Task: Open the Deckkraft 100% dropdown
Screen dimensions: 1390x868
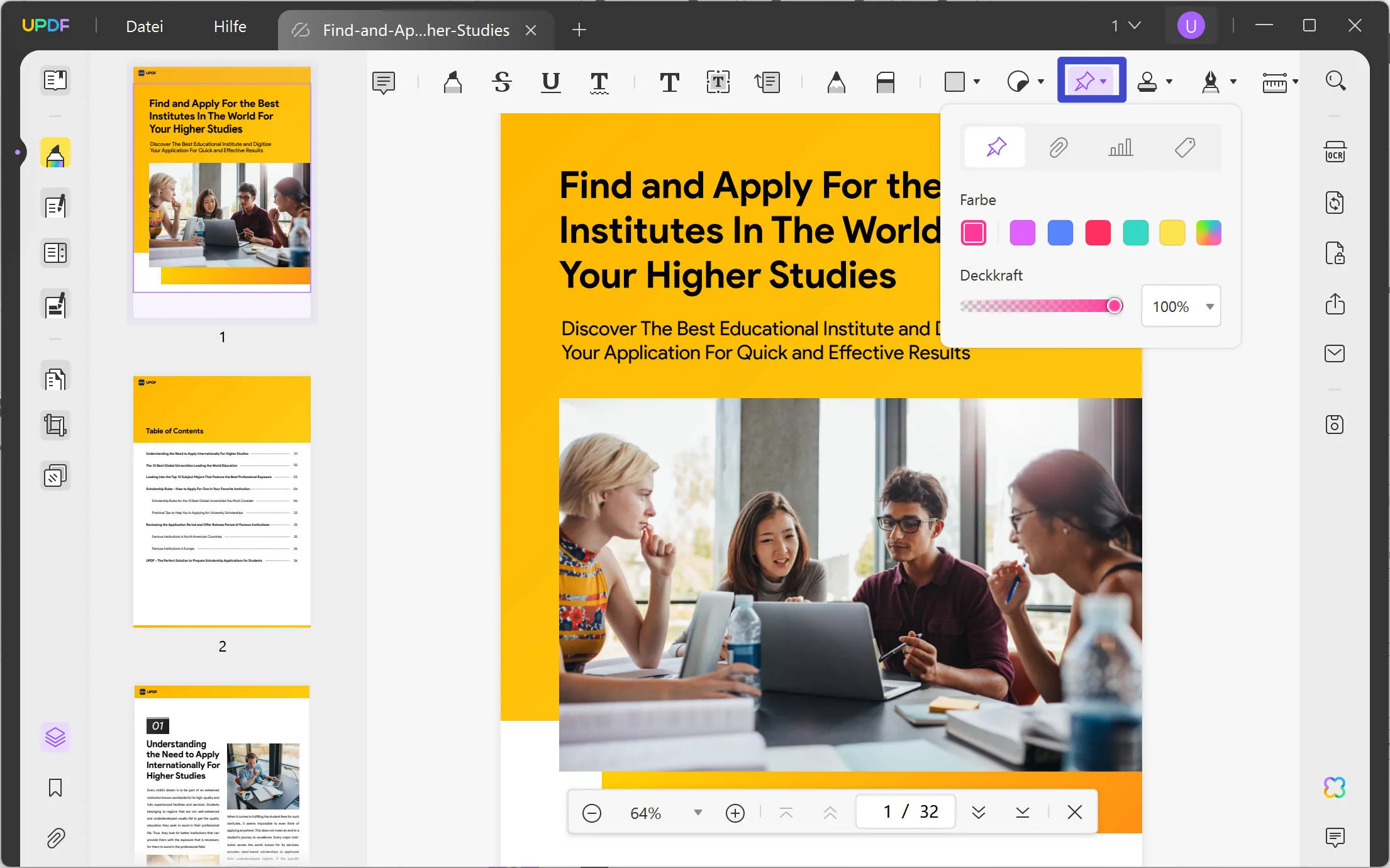Action: coord(1209,306)
